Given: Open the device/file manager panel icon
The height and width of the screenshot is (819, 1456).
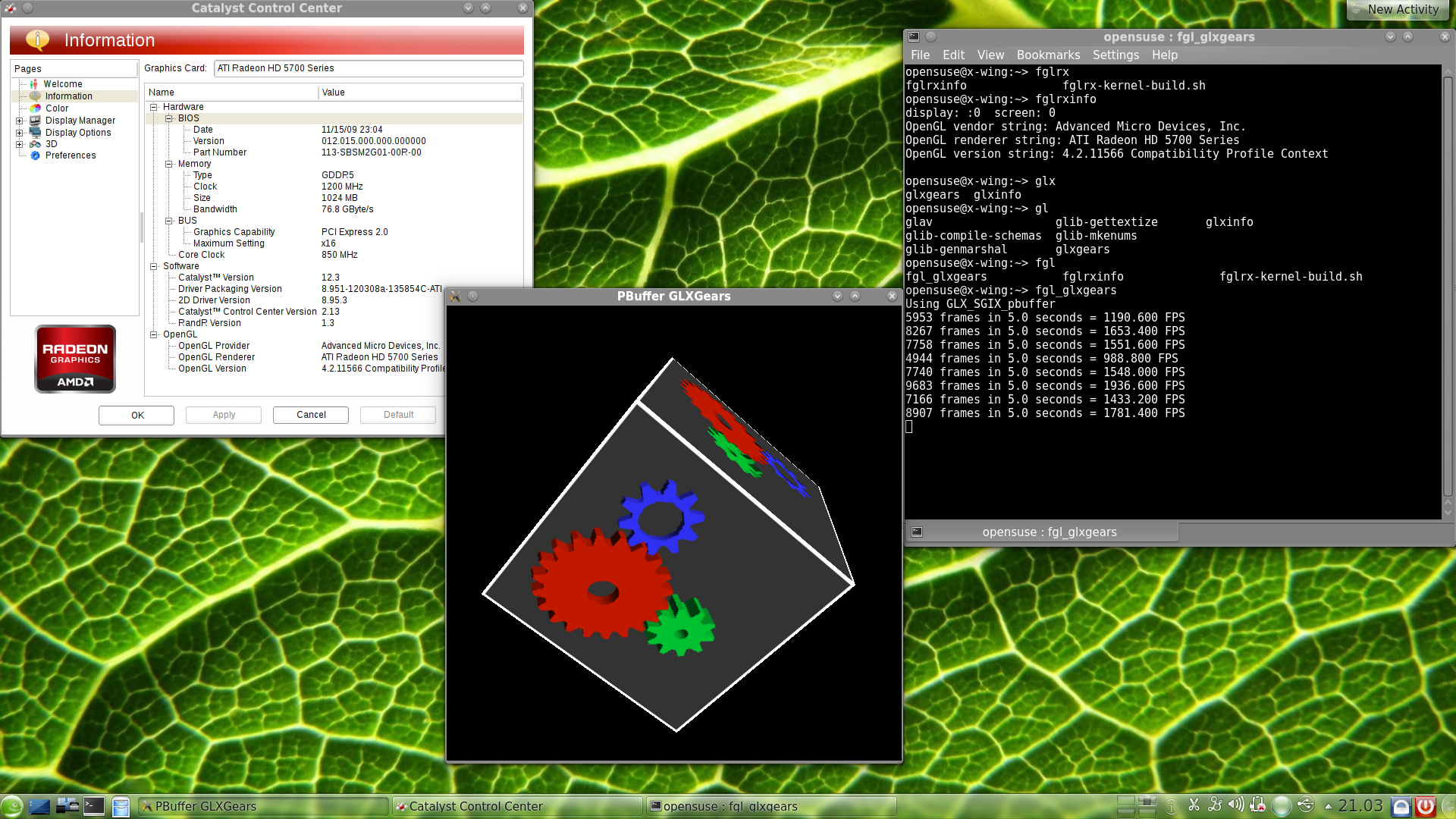Looking at the screenshot, I should 67,806.
